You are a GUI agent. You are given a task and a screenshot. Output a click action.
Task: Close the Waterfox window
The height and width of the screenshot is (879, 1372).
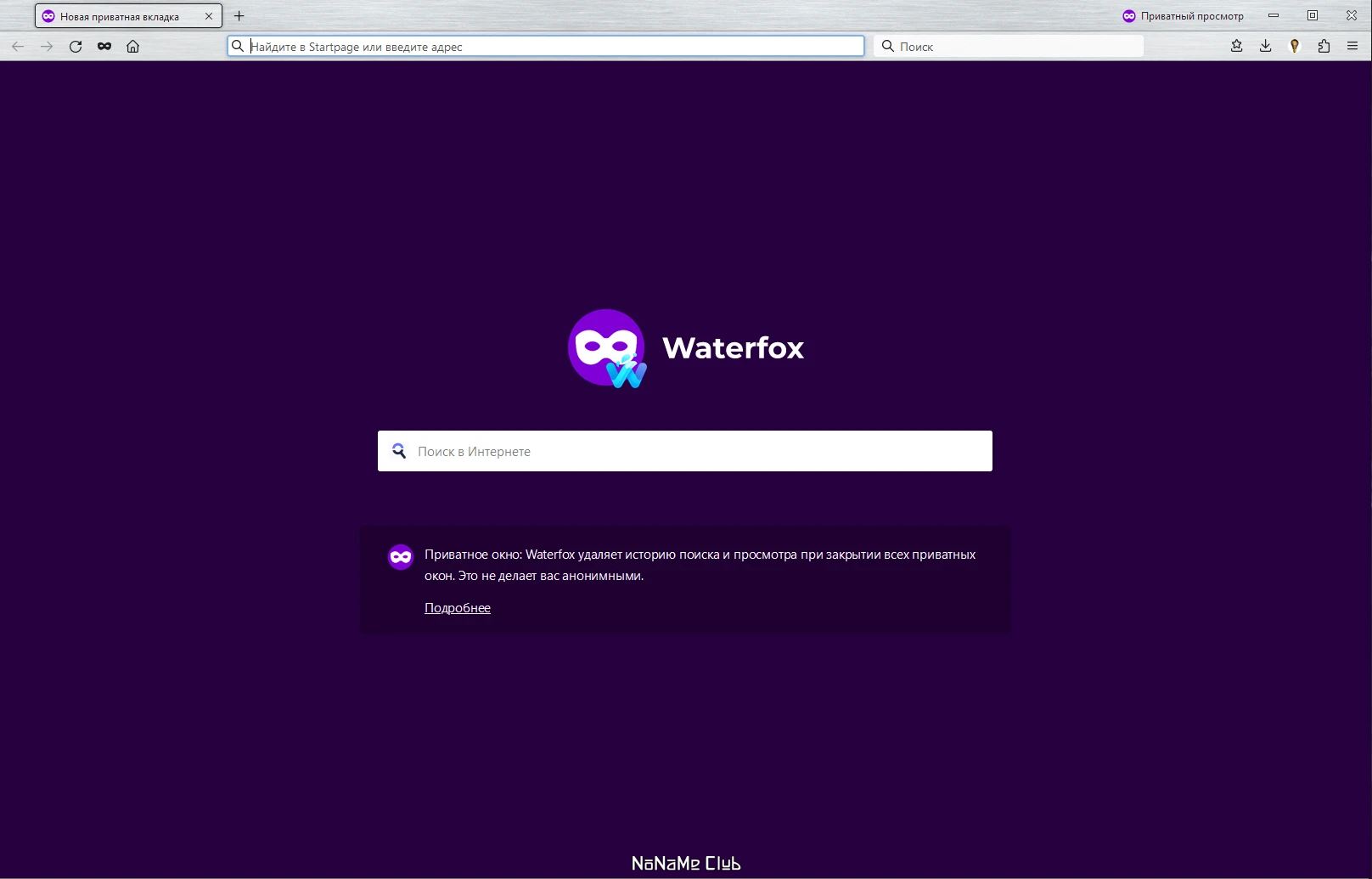tap(1352, 15)
